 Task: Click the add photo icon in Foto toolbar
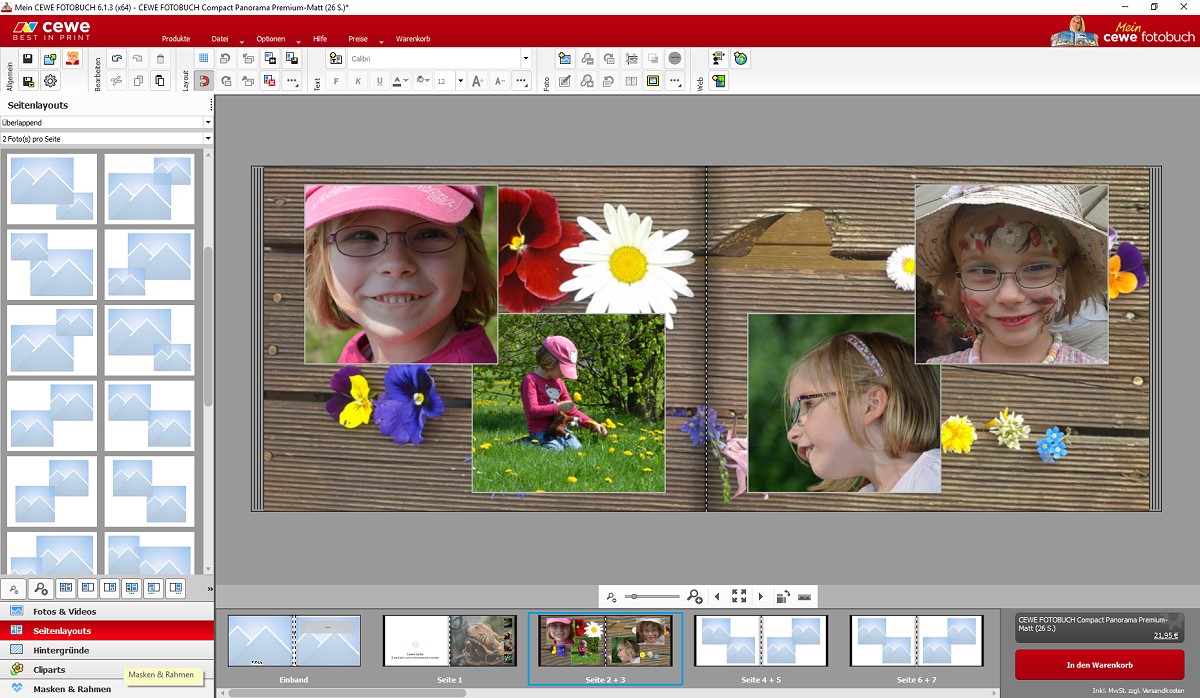tap(564, 59)
